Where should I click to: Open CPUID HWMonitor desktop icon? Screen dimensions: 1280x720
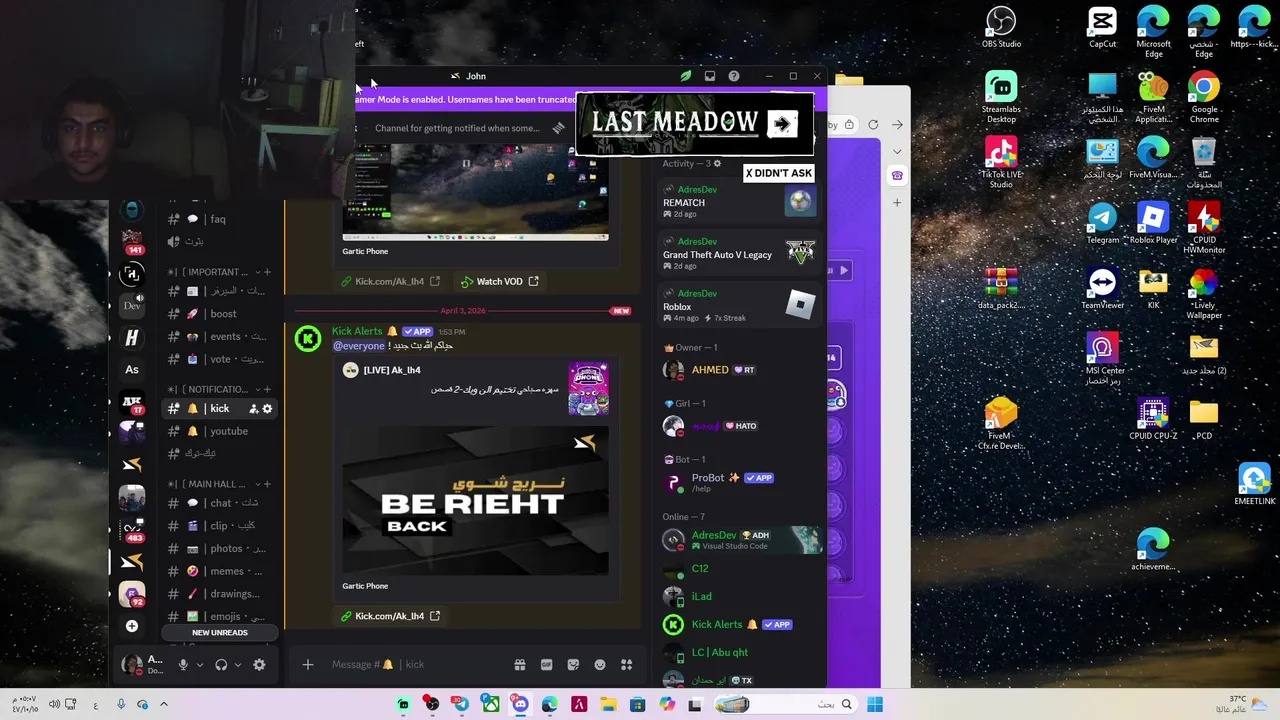point(1204,227)
